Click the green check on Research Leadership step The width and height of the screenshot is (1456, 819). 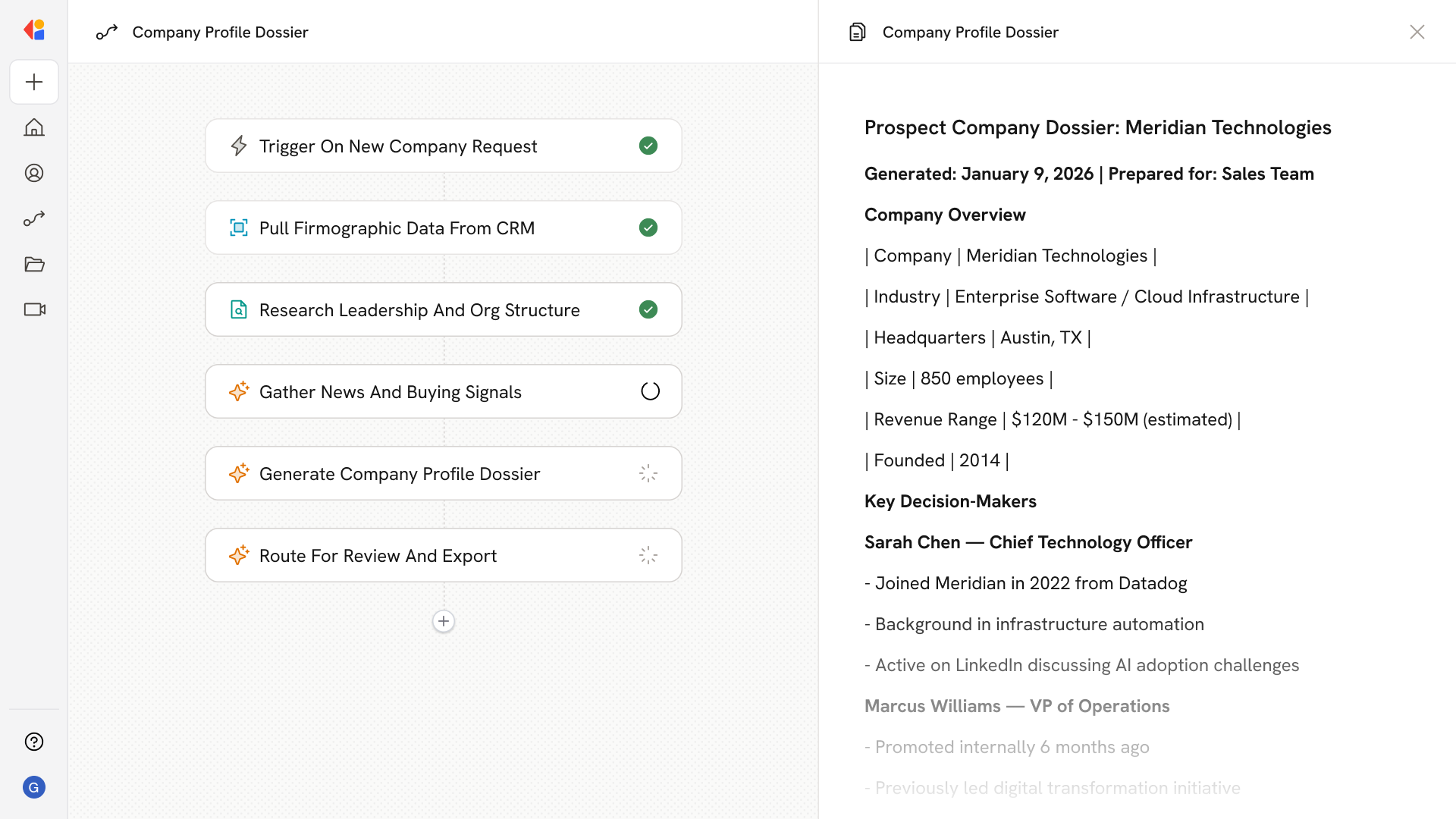pos(648,309)
